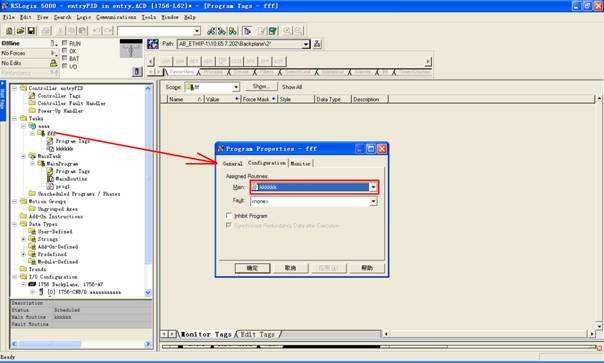Open the Offline controller status dropdown
604x363 pixels.
point(53,43)
